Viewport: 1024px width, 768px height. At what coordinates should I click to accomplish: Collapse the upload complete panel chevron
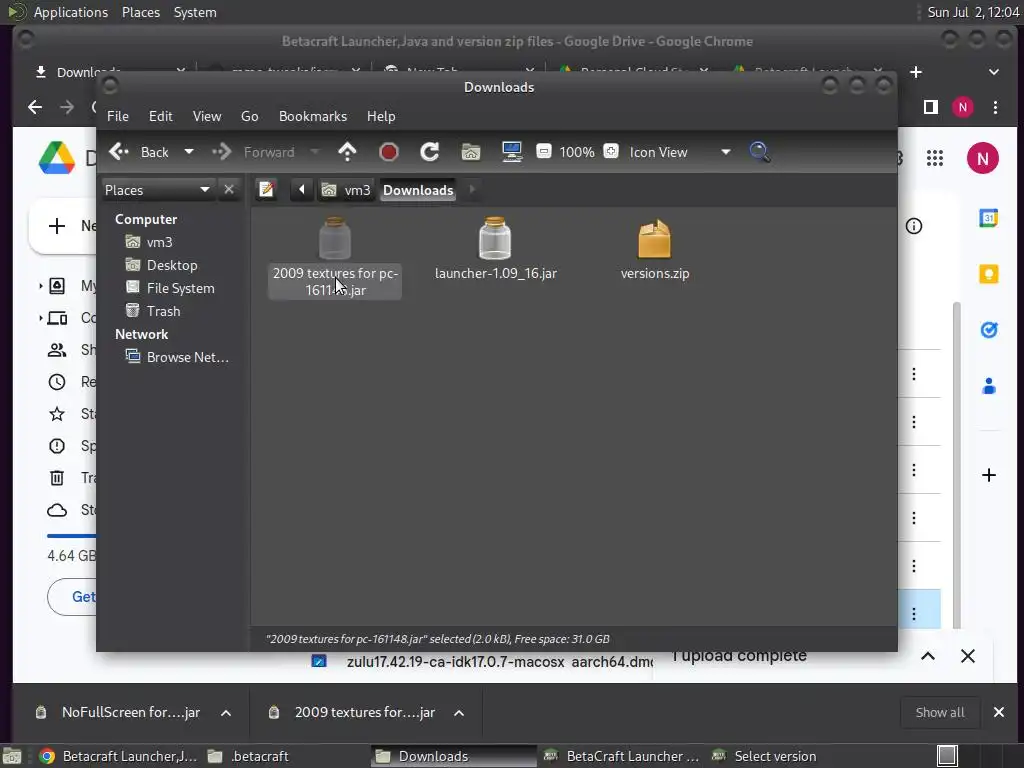(927, 656)
